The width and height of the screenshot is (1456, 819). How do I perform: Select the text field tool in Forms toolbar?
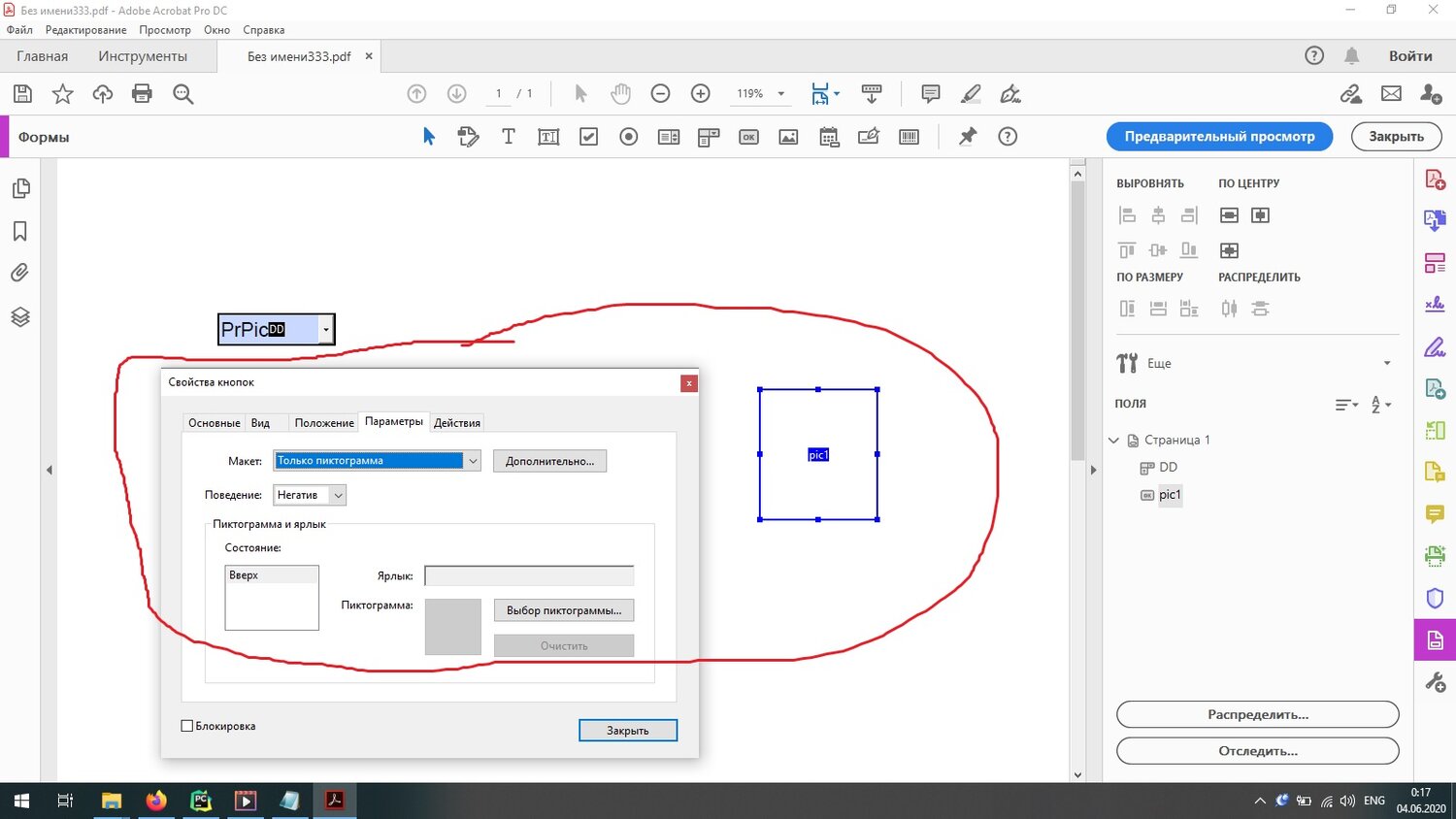548,137
